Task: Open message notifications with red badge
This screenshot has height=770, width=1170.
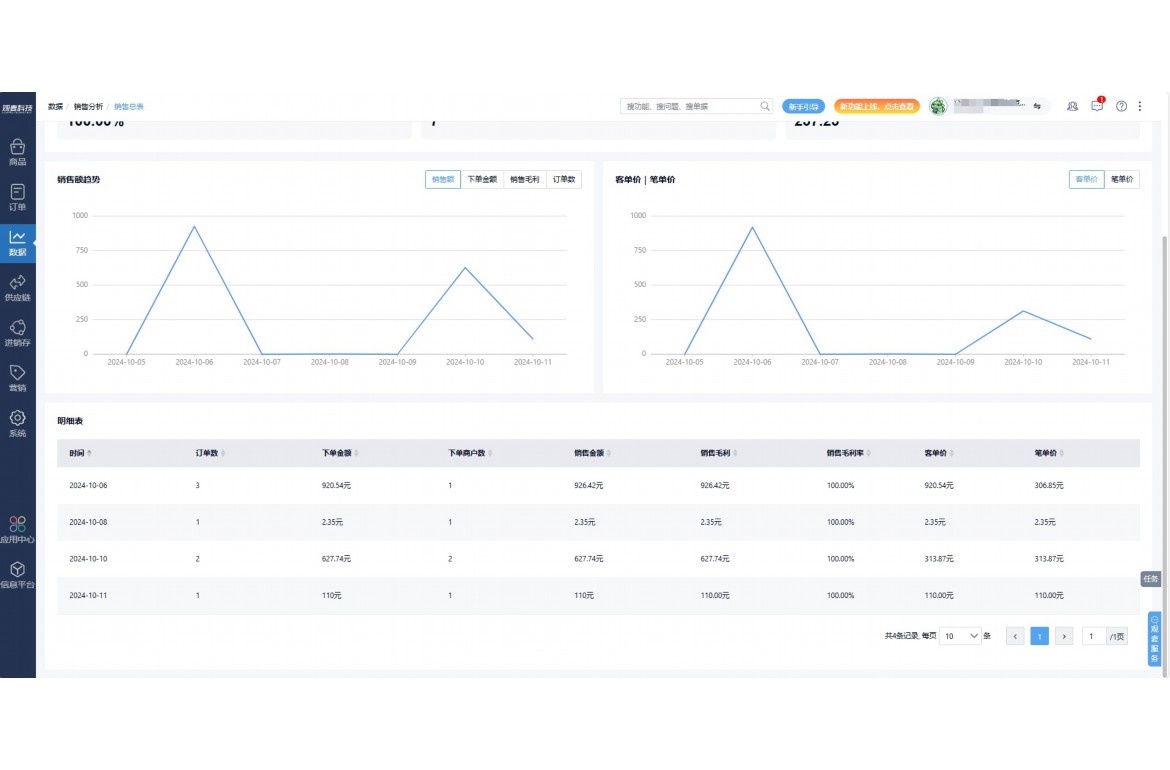Action: pos(1097,106)
